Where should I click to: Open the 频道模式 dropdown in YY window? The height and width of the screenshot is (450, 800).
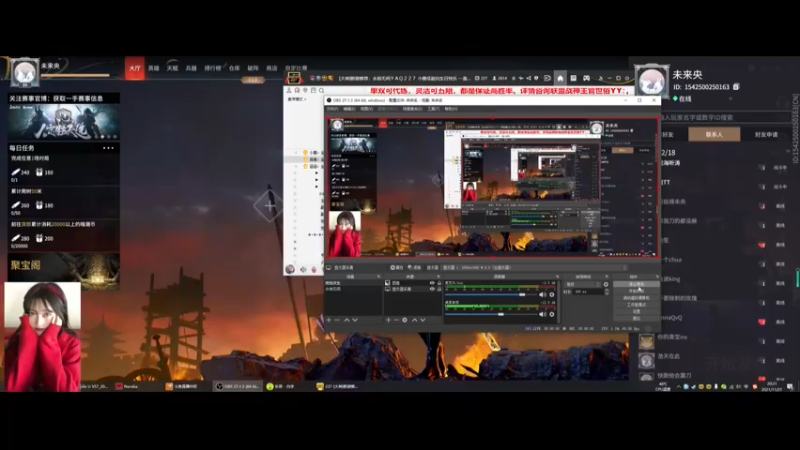pos(297,99)
